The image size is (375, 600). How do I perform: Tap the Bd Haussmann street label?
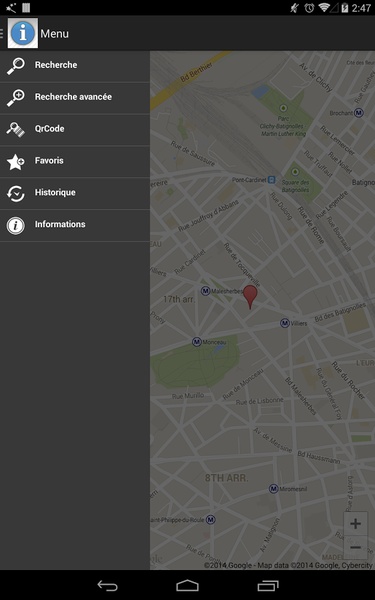(318, 457)
